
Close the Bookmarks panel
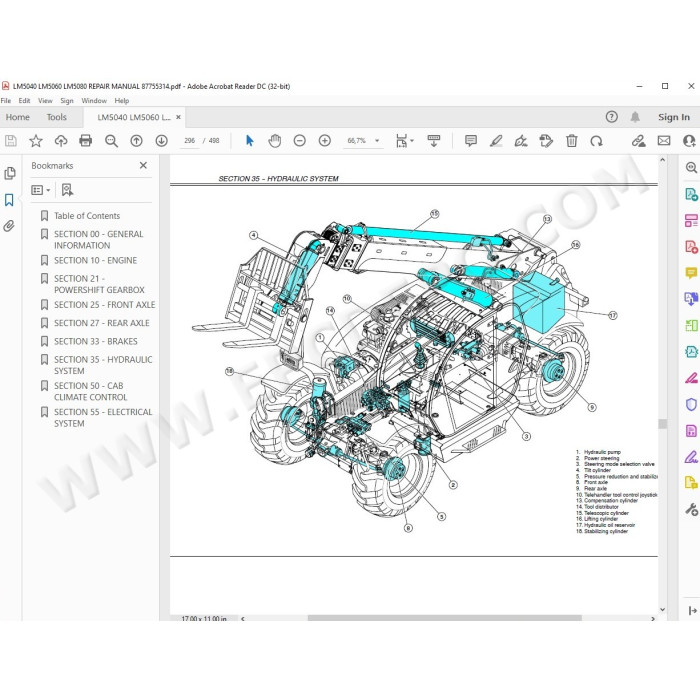coord(143,166)
